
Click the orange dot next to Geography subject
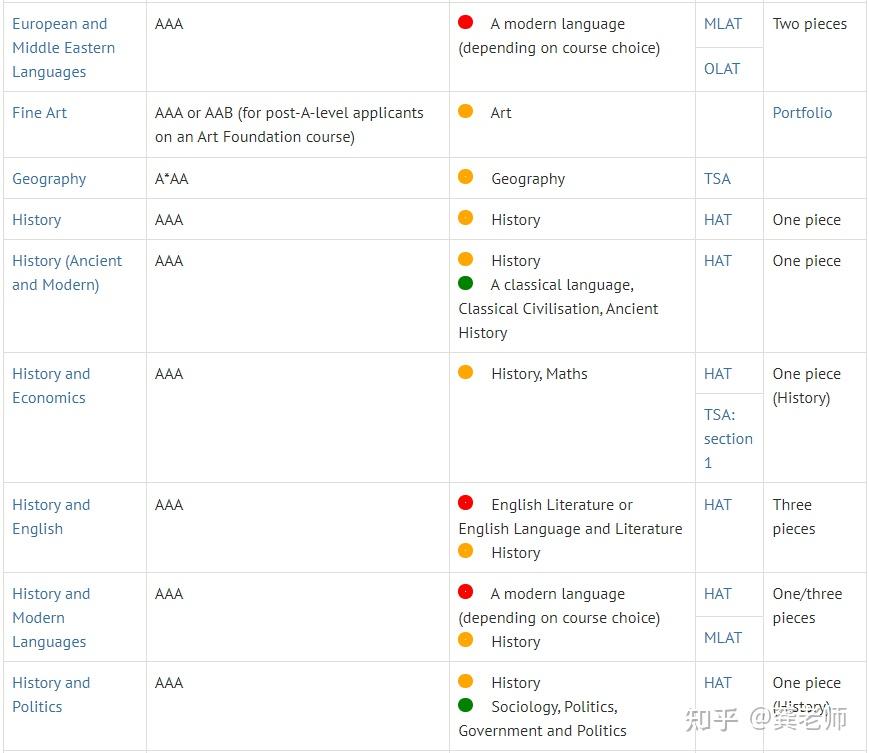(x=466, y=177)
